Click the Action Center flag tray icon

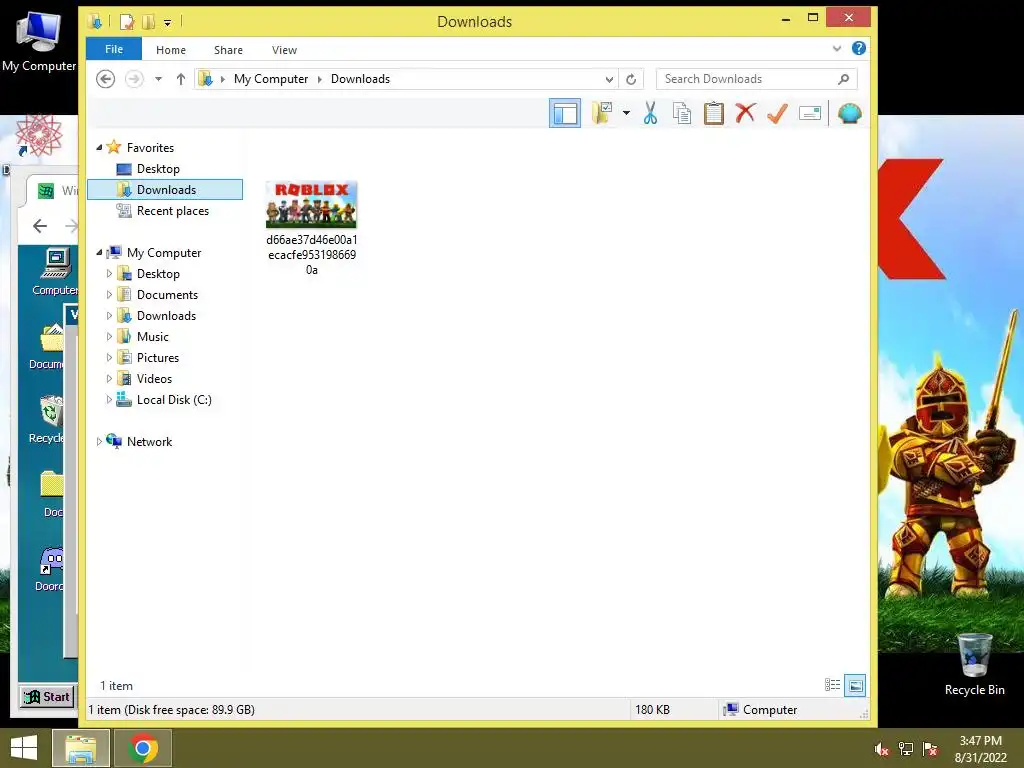coord(930,749)
